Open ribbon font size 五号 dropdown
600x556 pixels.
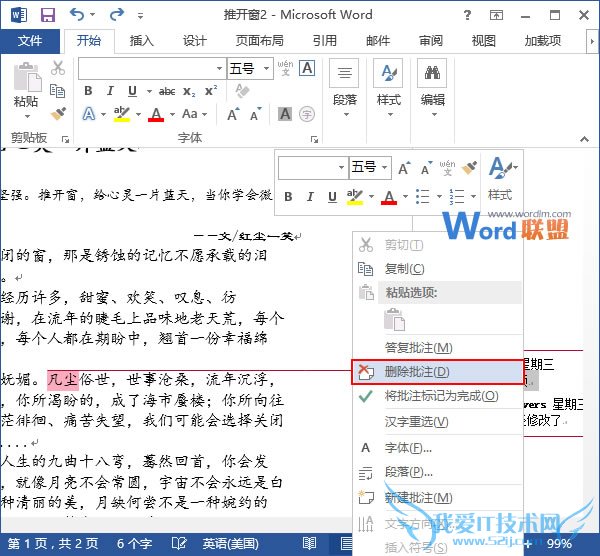266,68
